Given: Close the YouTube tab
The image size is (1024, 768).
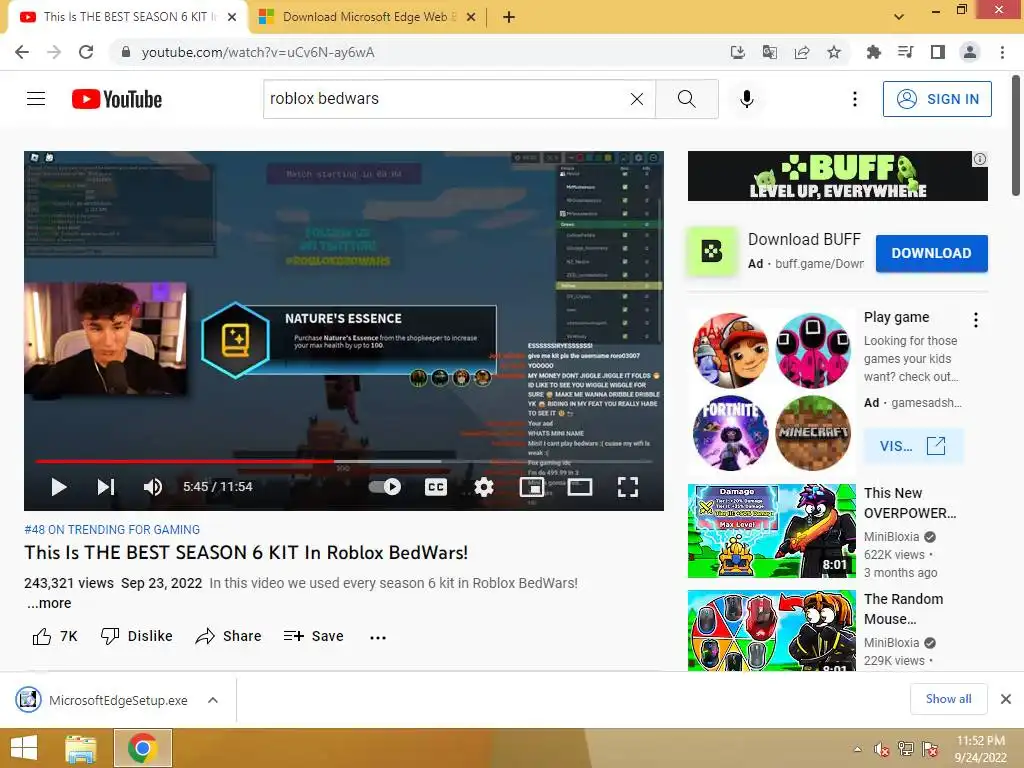Looking at the screenshot, I should 232,17.
